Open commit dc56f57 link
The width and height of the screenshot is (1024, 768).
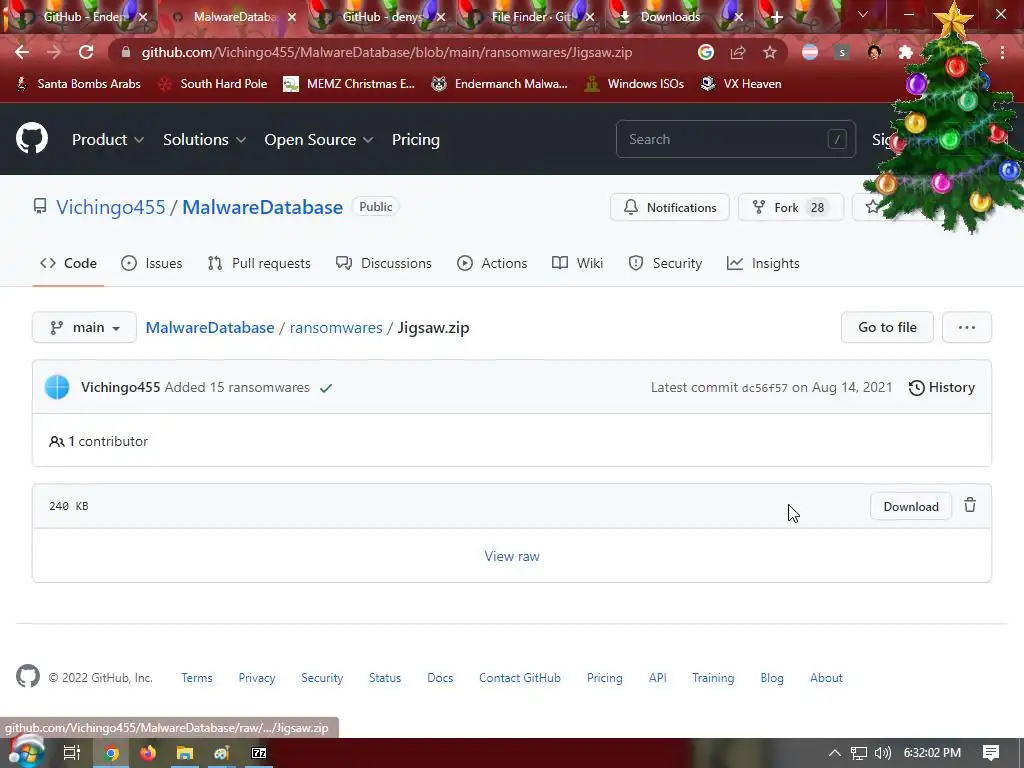[x=765, y=388]
